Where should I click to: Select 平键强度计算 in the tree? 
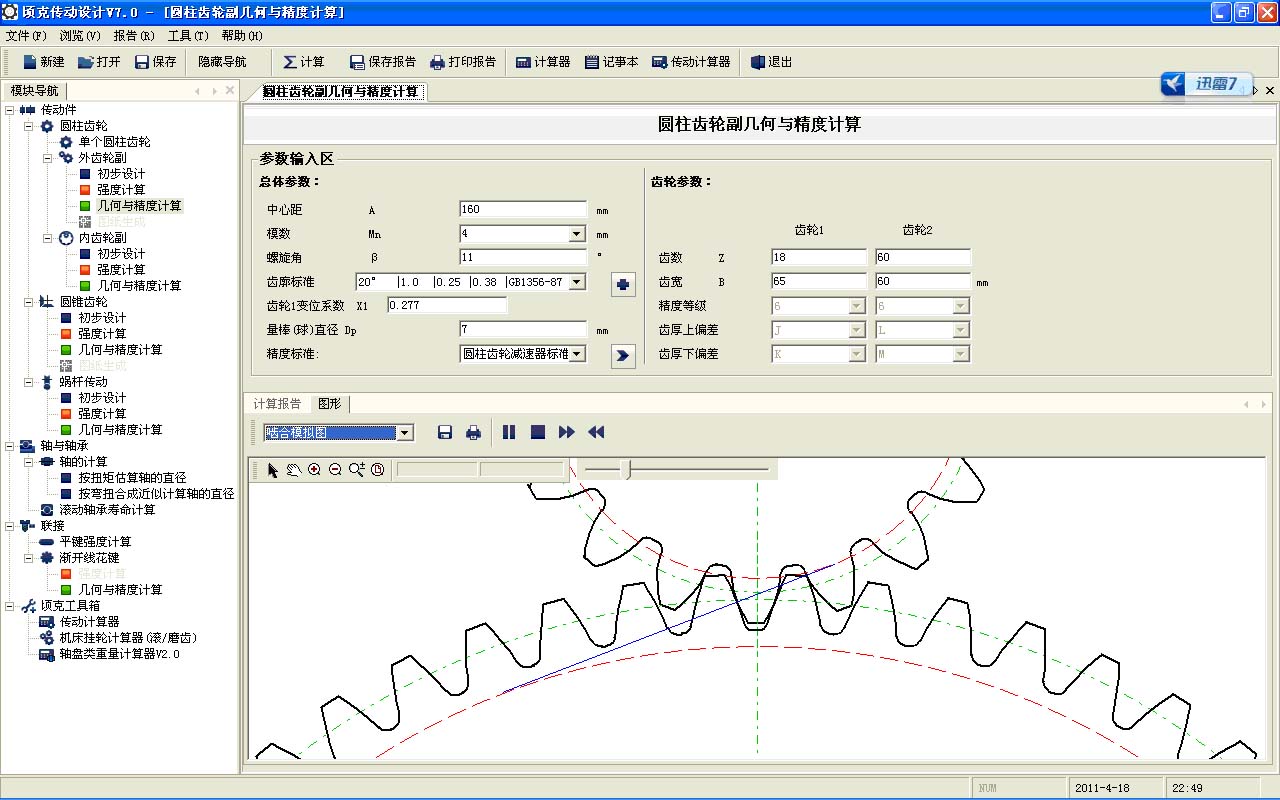95,542
